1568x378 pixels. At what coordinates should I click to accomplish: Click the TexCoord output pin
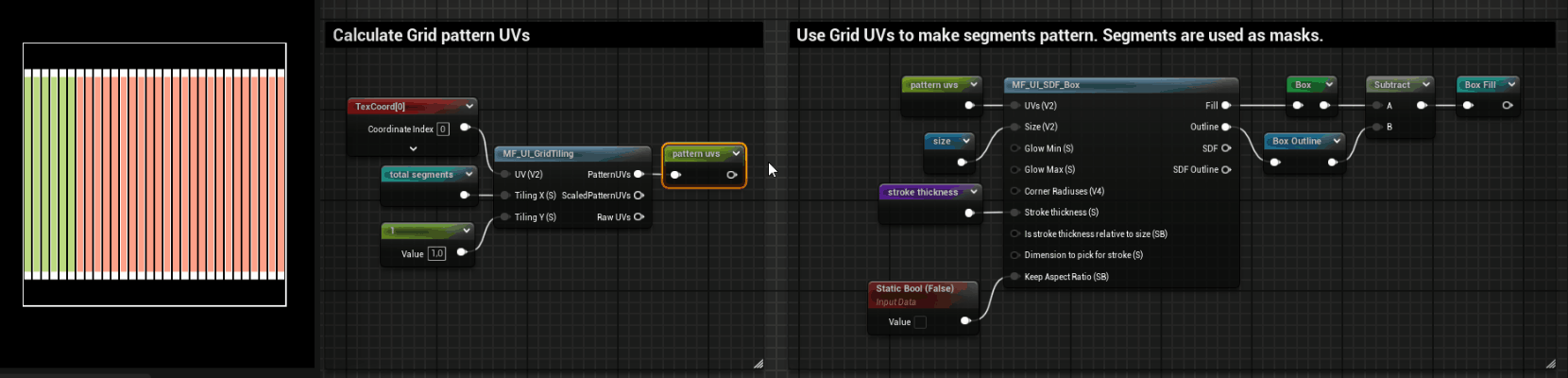click(465, 128)
